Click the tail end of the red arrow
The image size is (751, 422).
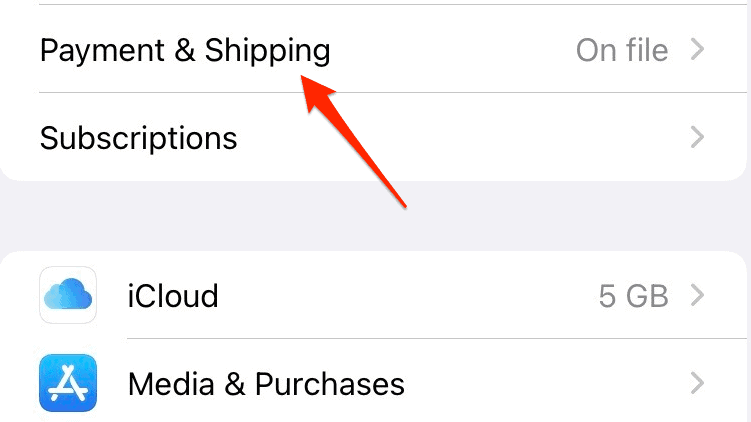click(x=402, y=204)
